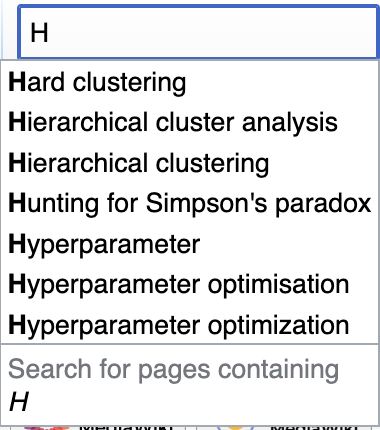Choose Hyperparameter optimisation with British spelling
Viewport: 380px width, 430px height.
click(190, 284)
